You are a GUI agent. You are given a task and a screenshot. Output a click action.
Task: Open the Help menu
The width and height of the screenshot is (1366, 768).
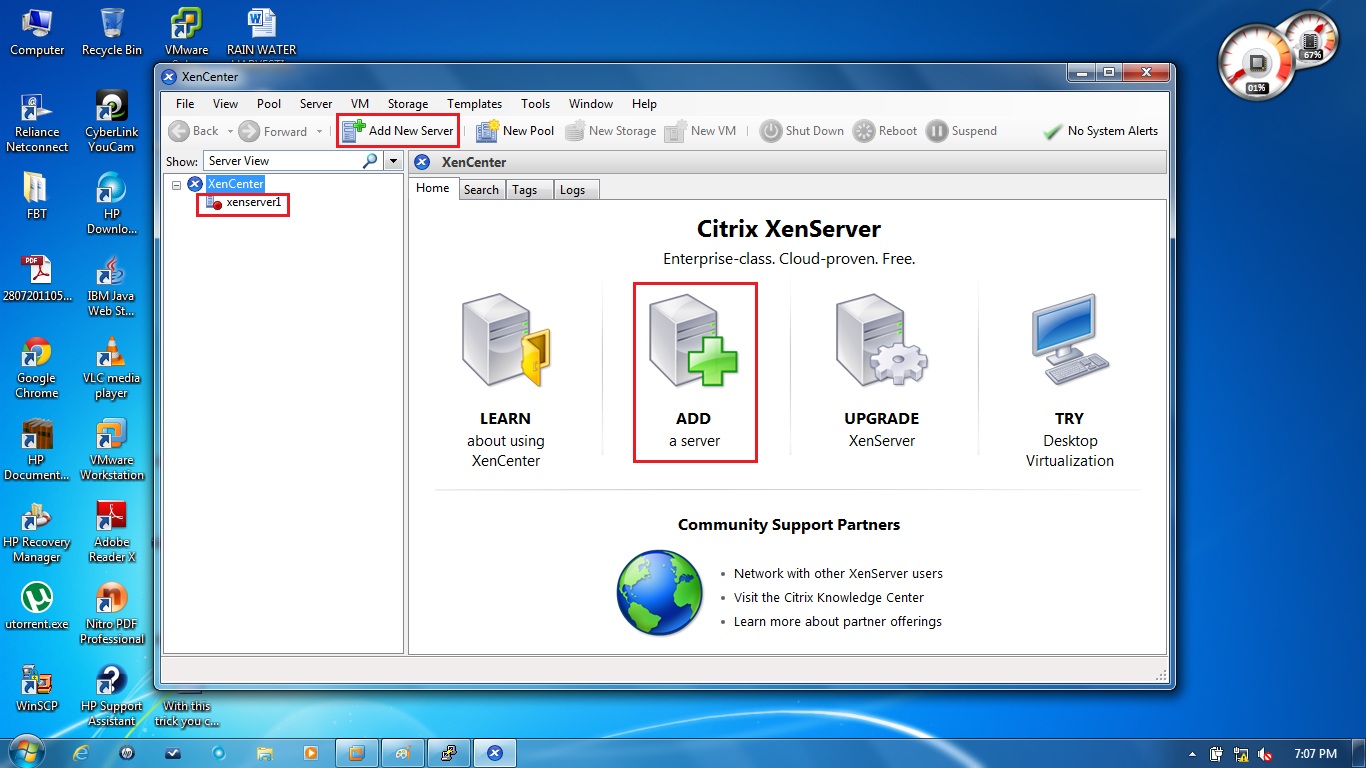coord(644,104)
